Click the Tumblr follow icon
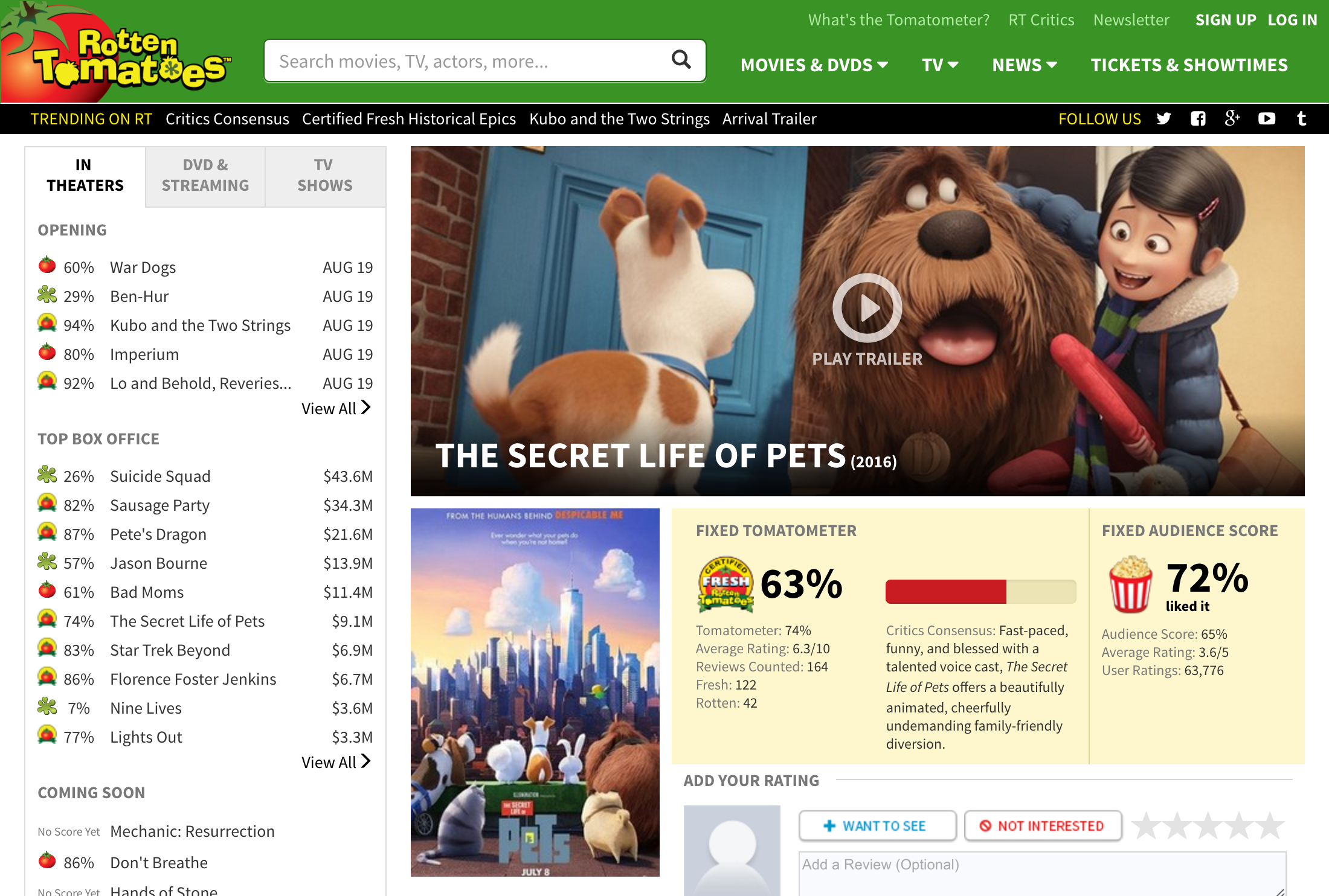The image size is (1329, 896). (x=1301, y=119)
